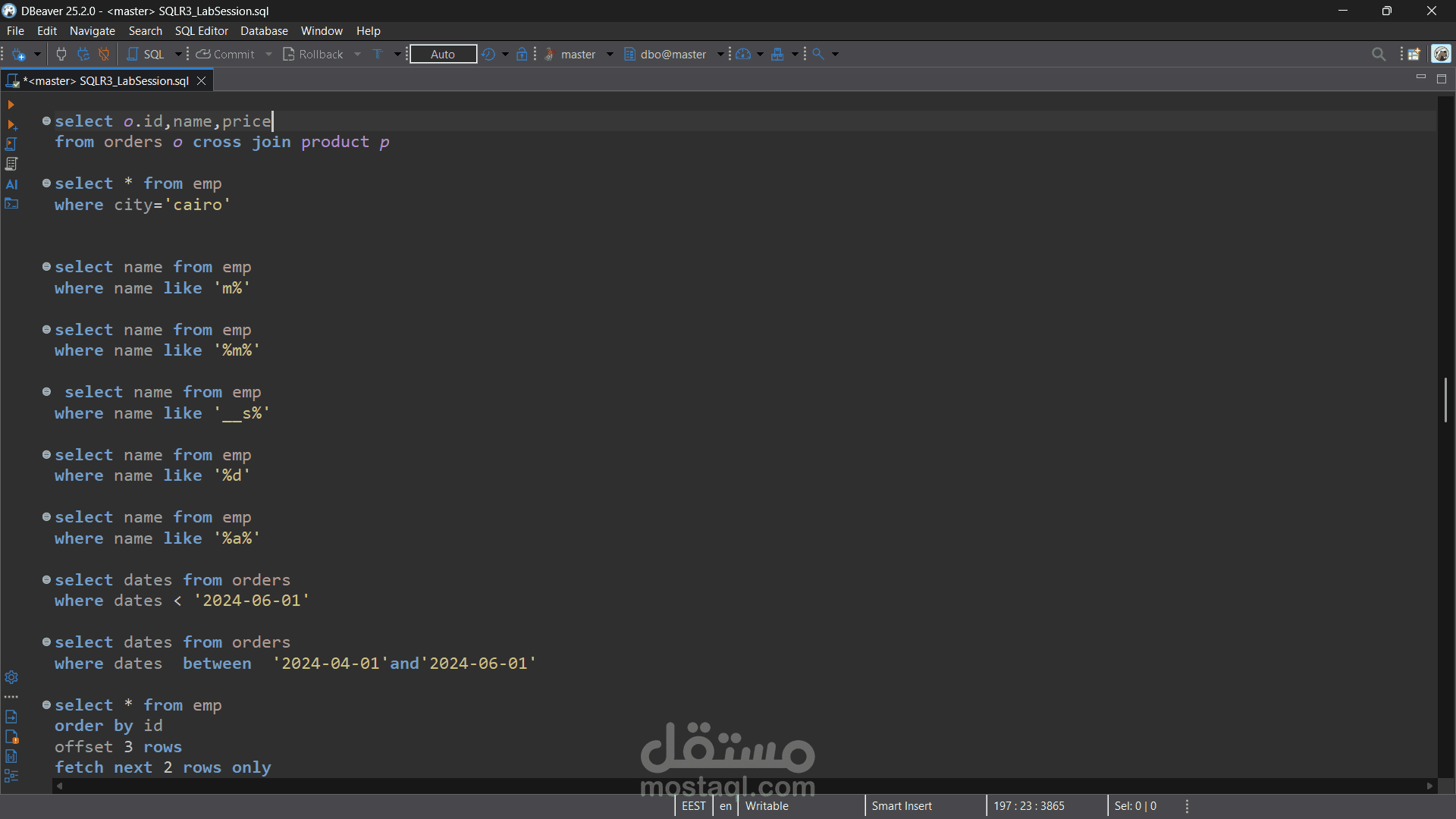Click the 197 : 23 : 3865 cursor position

[x=1029, y=806]
